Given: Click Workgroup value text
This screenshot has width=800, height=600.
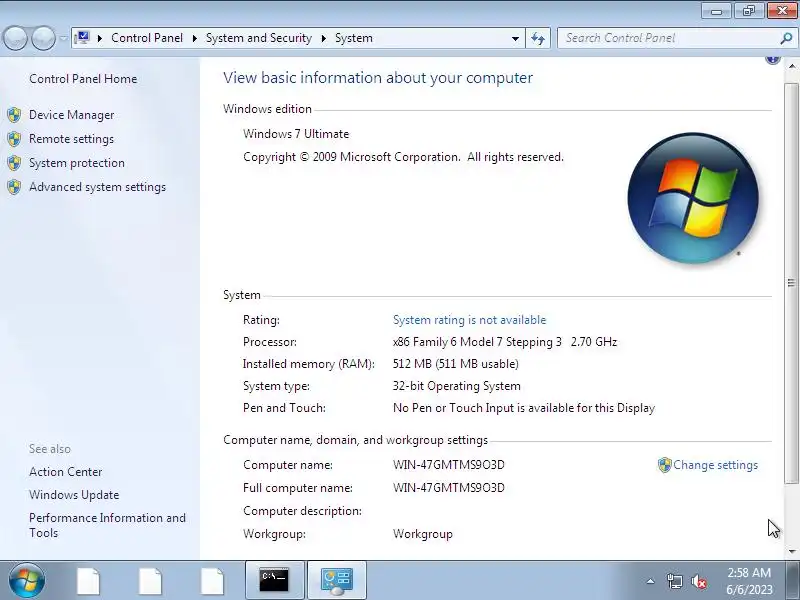Looking at the screenshot, I should (422, 534).
